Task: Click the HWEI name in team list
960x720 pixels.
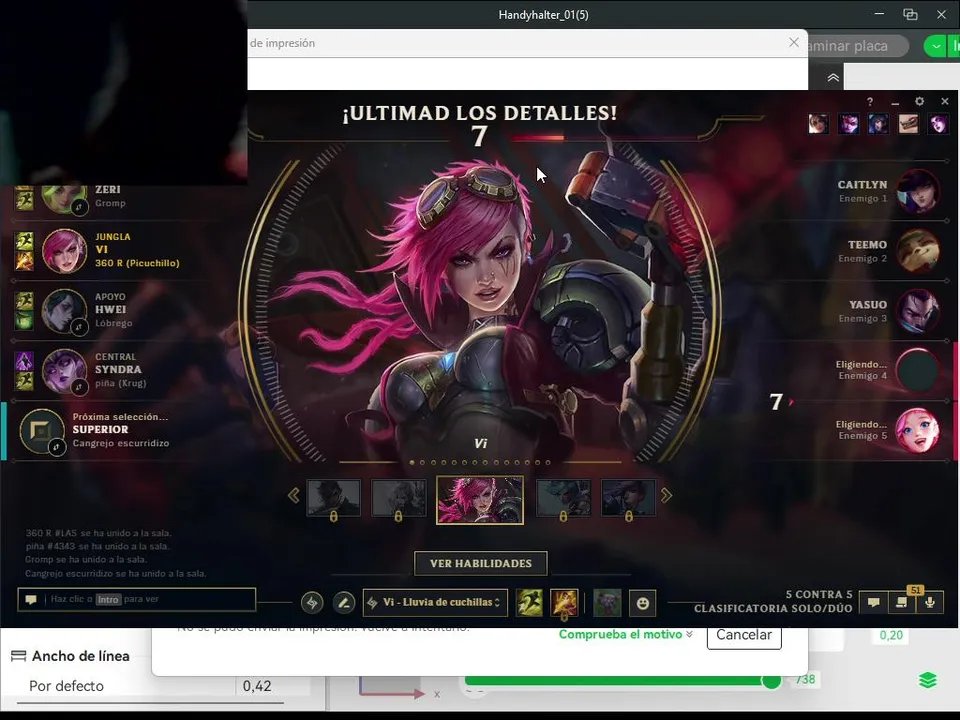Action: tap(111, 310)
